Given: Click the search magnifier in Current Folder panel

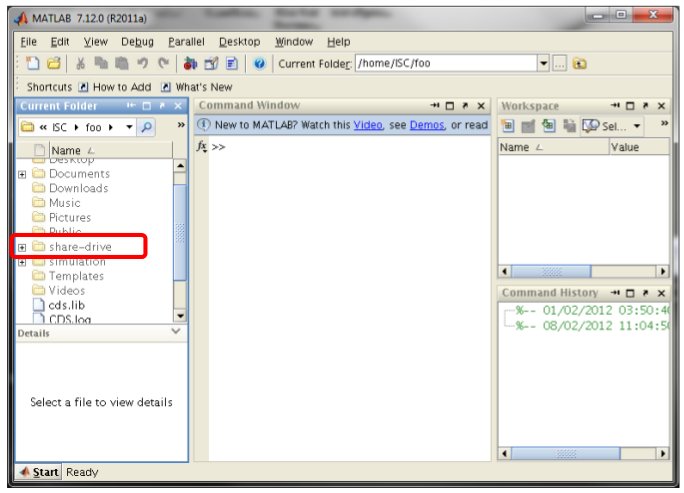Looking at the screenshot, I should tap(146, 127).
